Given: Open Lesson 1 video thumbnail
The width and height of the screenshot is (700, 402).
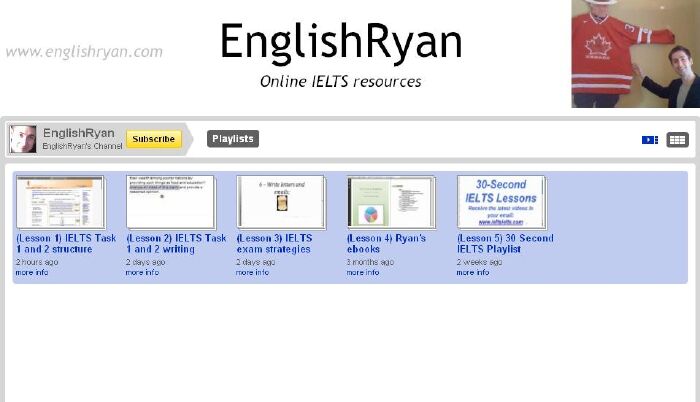Looking at the screenshot, I should click(x=60, y=202).
